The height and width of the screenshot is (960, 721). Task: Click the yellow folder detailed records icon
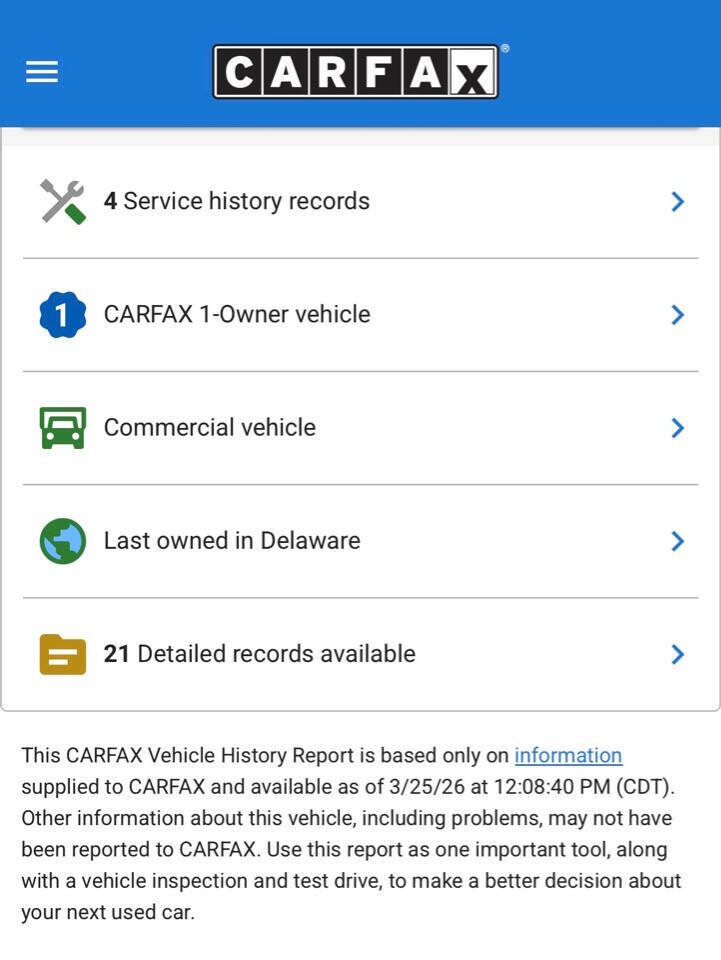coord(62,654)
